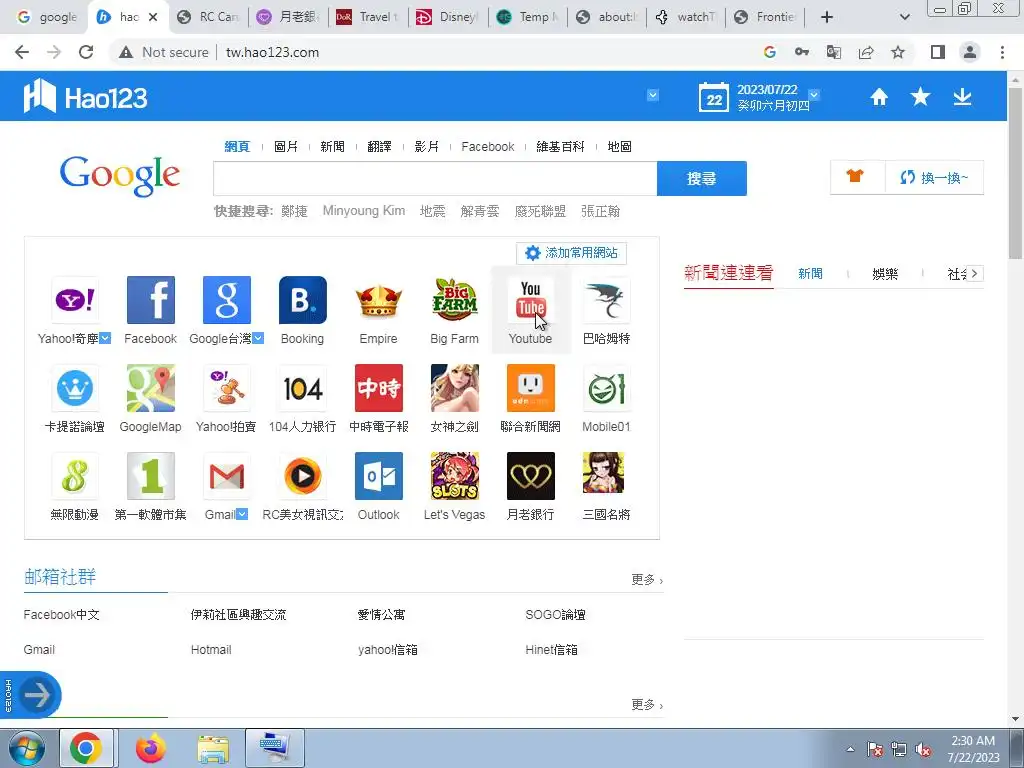Viewport: 1024px width, 768px height.
Task: Select the 翻譯 search tab
Action: (x=379, y=146)
